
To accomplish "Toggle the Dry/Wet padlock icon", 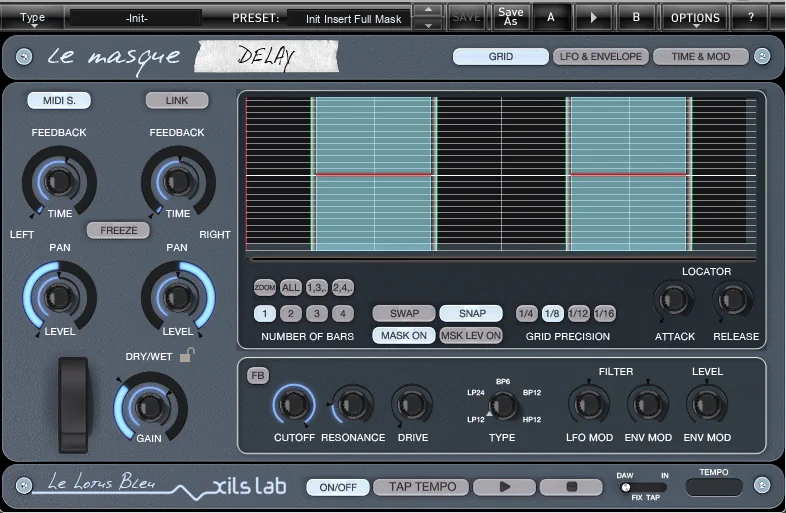I will 186,355.
